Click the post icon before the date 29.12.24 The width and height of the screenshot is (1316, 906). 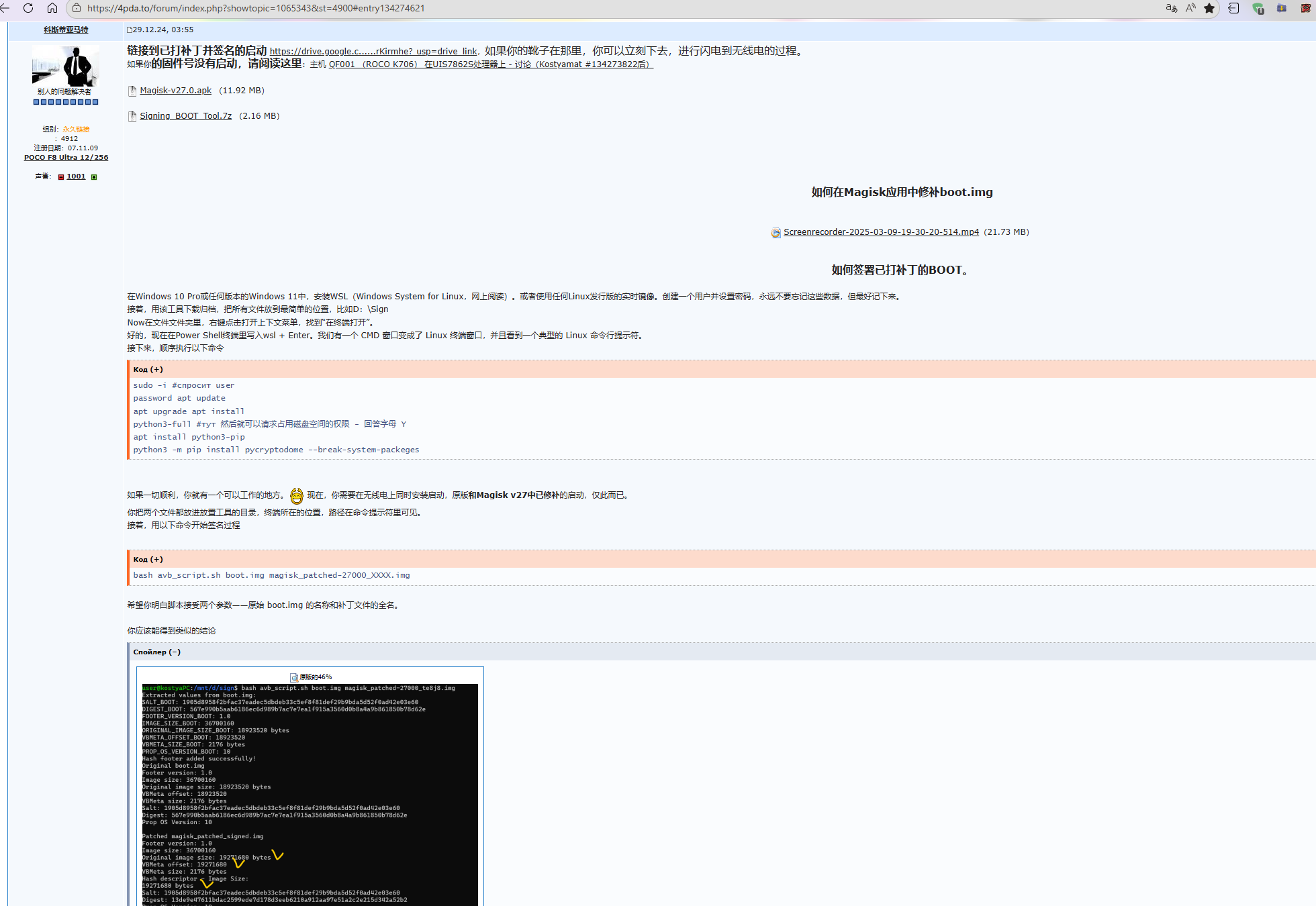point(129,30)
